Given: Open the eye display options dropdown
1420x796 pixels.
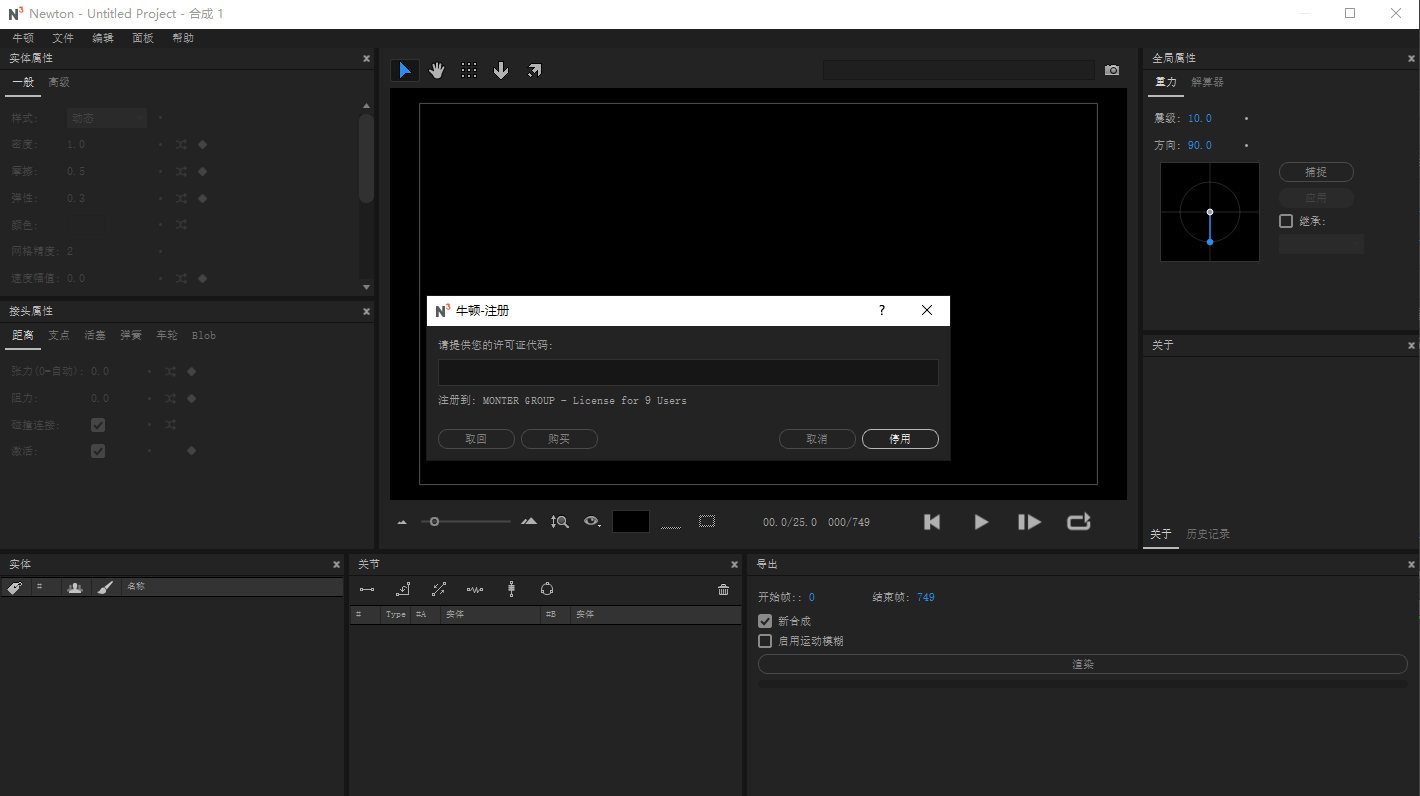Looking at the screenshot, I should pos(592,521).
